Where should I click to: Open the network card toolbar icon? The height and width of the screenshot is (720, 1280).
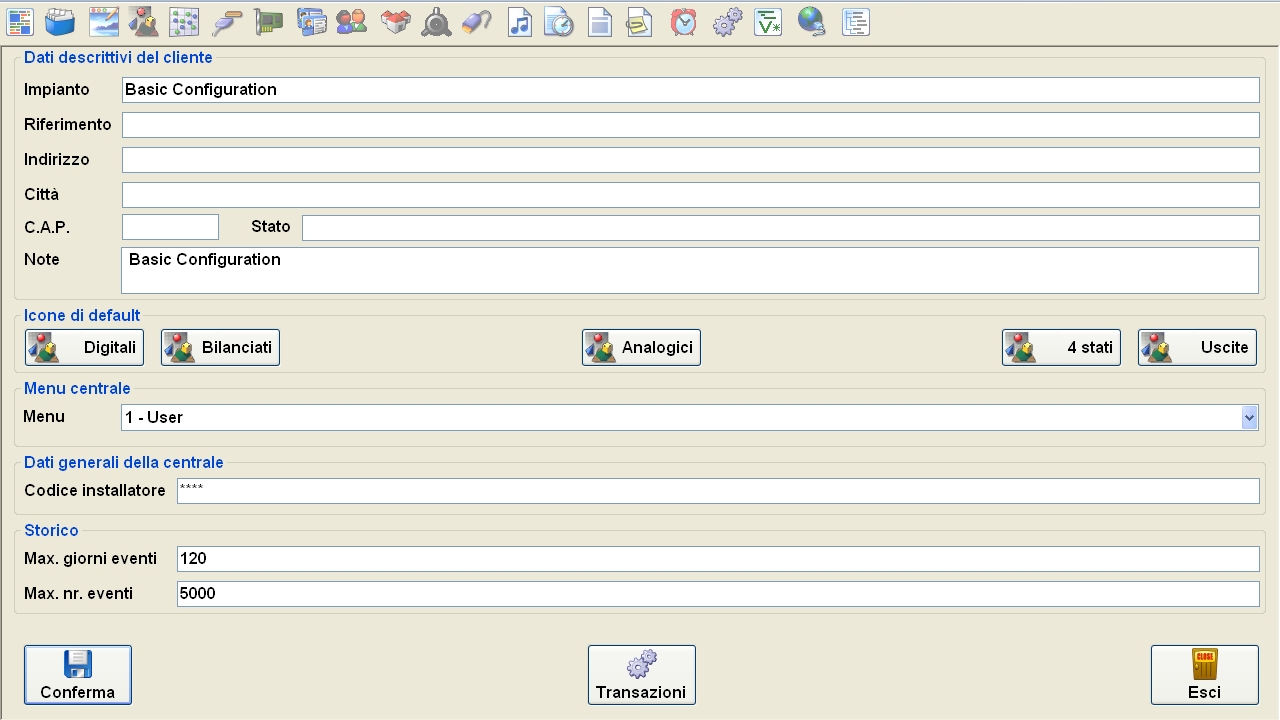point(268,21)
